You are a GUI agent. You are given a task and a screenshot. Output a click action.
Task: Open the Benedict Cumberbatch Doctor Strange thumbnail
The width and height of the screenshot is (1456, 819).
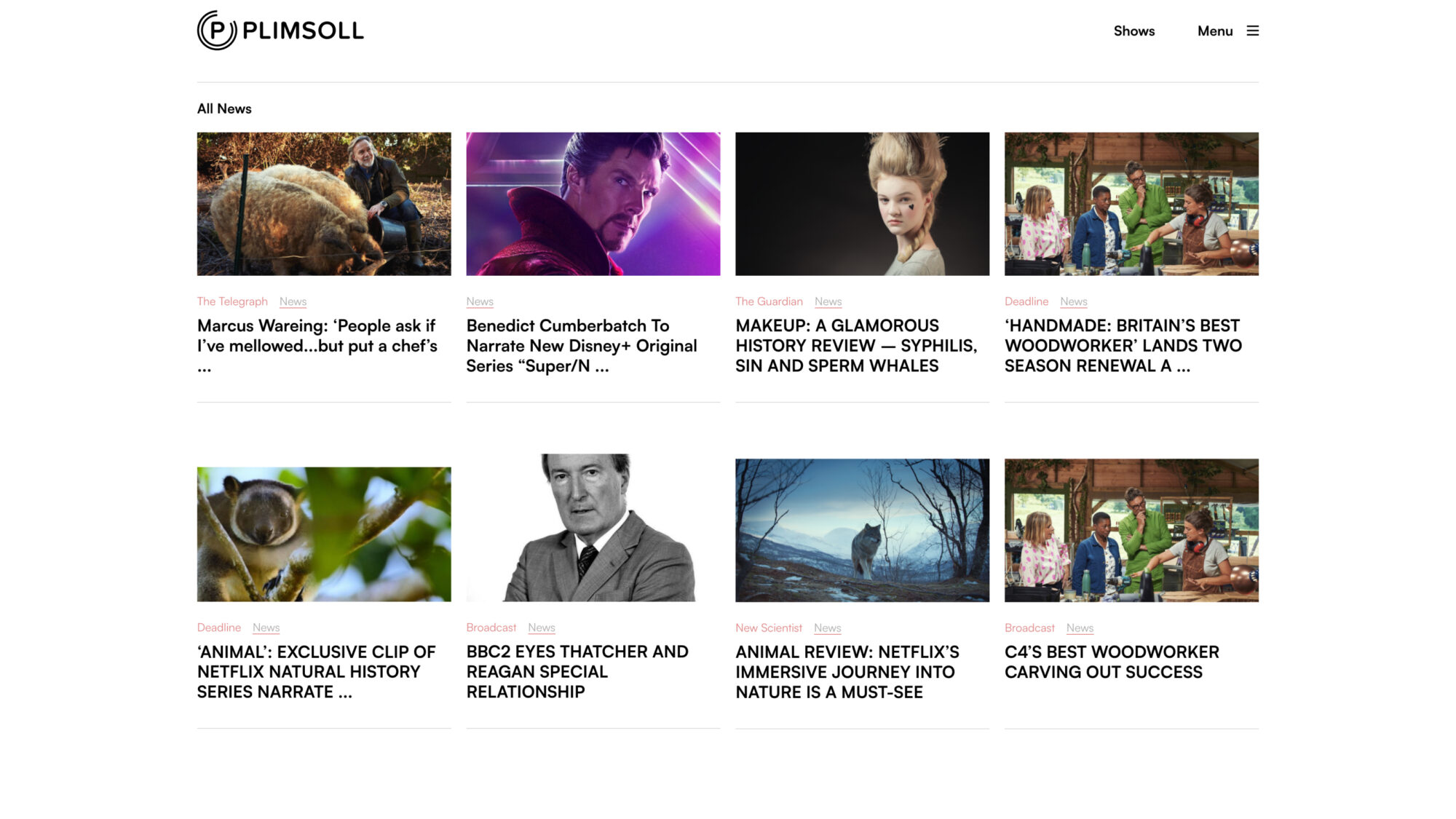[x=593, y=204]
